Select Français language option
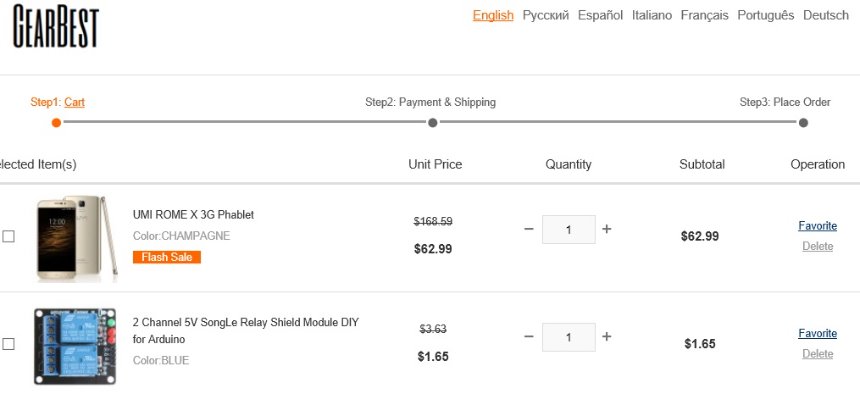This screenshot has width=860, height=398. [705, 15]
